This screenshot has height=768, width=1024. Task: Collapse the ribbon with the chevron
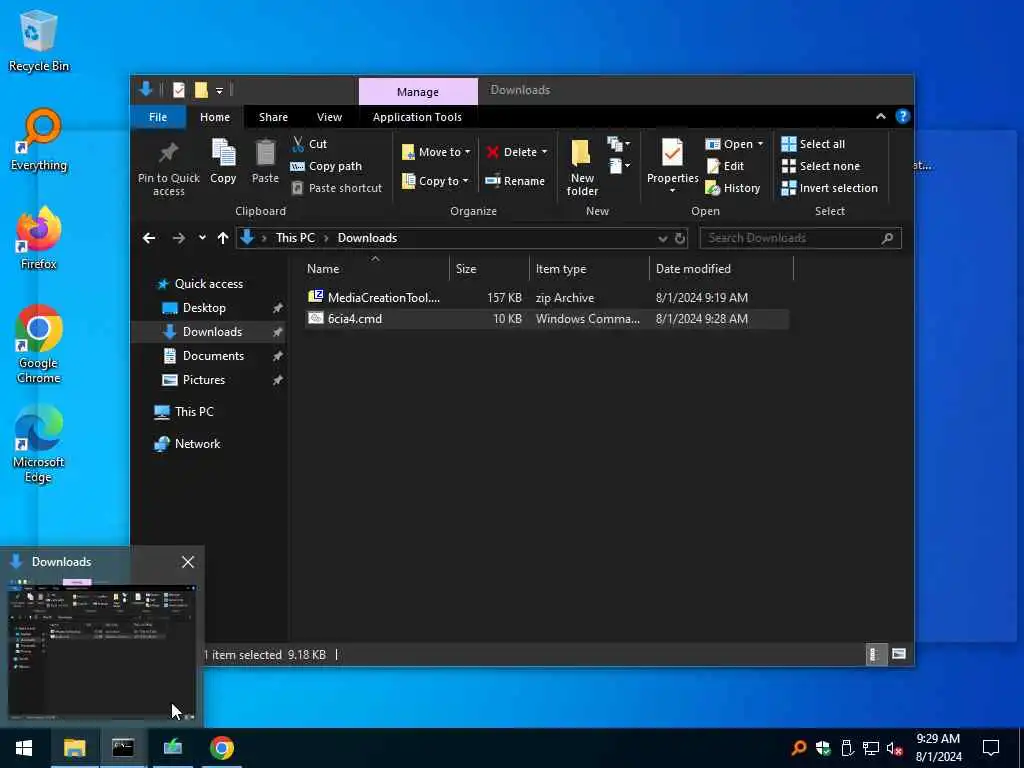coord(880,116)
